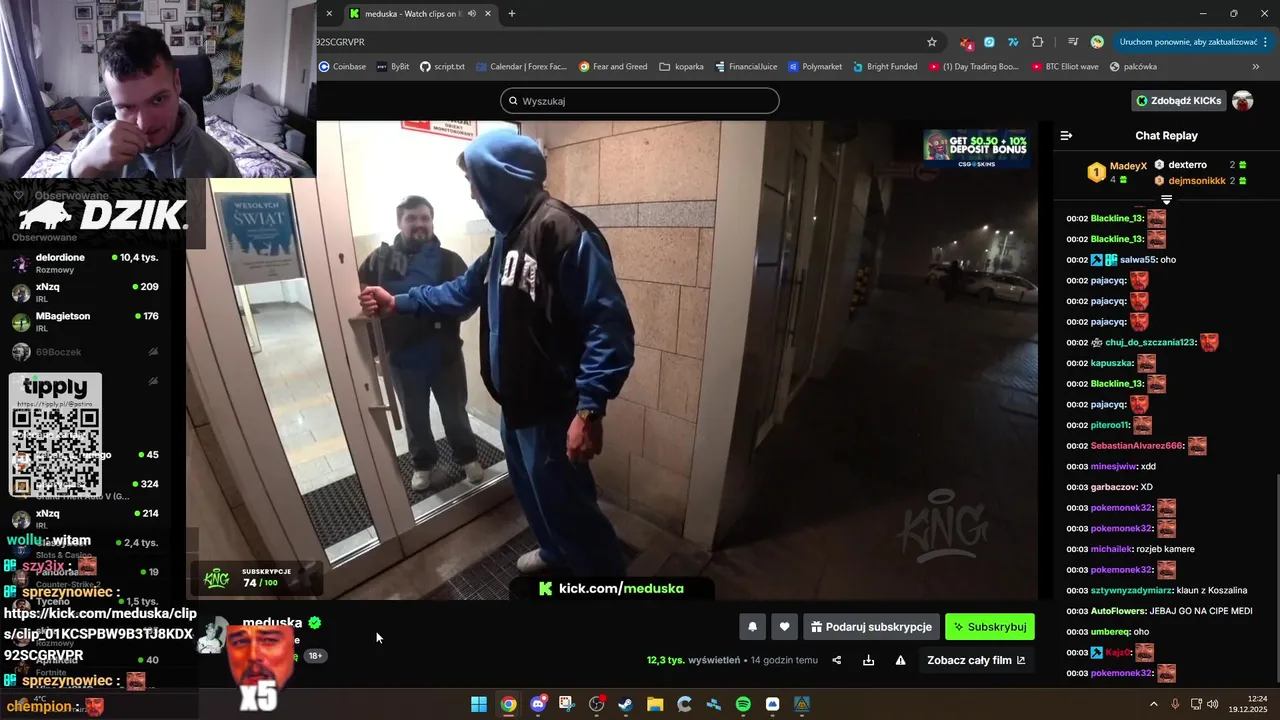The width and height of the screenshot is (1280, 720).
Task: Open the script.txt GitHub bookmark
Action: coord(442,67)
